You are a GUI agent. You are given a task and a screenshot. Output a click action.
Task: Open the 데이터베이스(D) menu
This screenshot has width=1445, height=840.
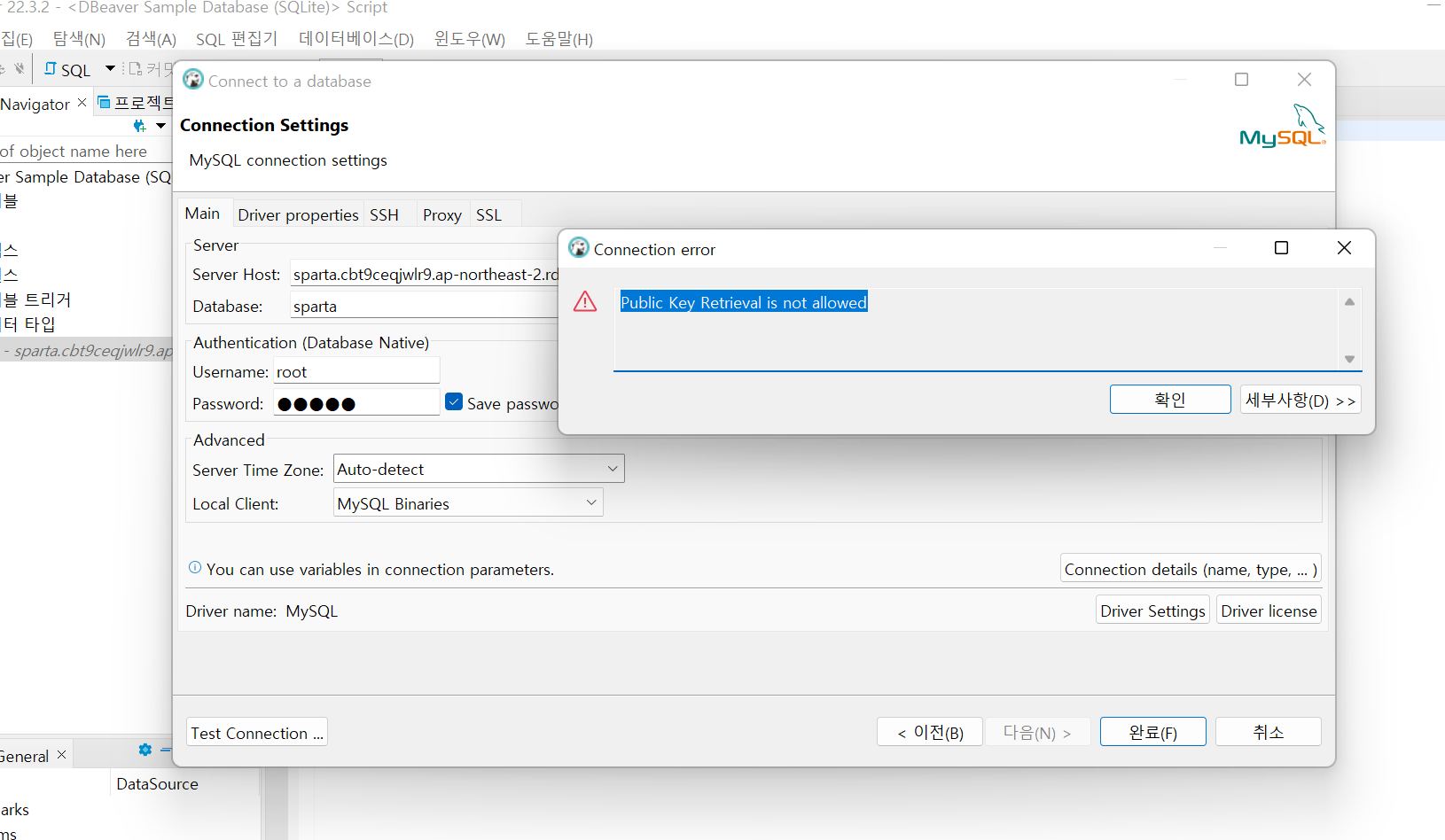356,39
